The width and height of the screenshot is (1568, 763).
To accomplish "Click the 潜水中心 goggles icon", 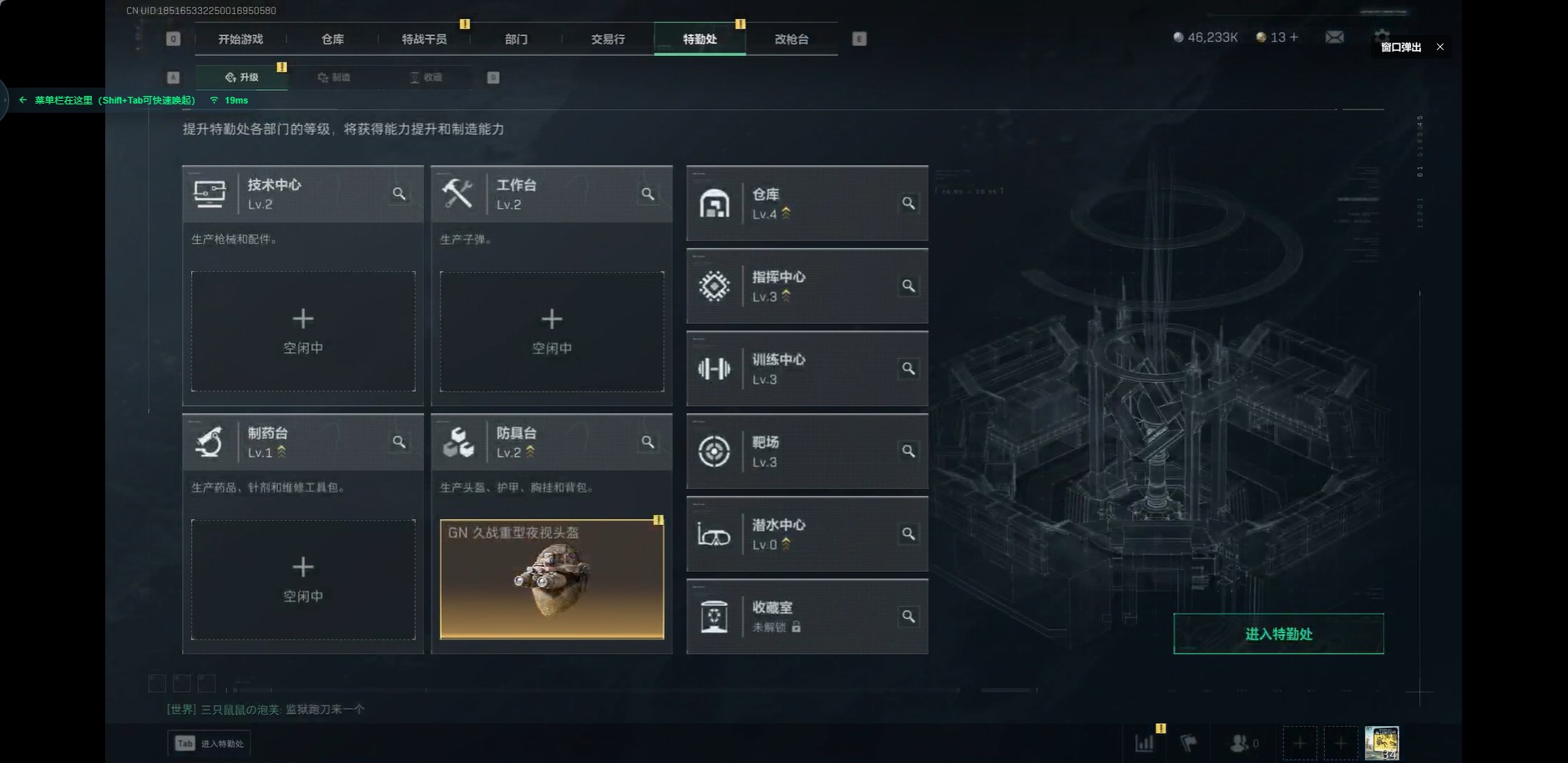I will point(714,534).
